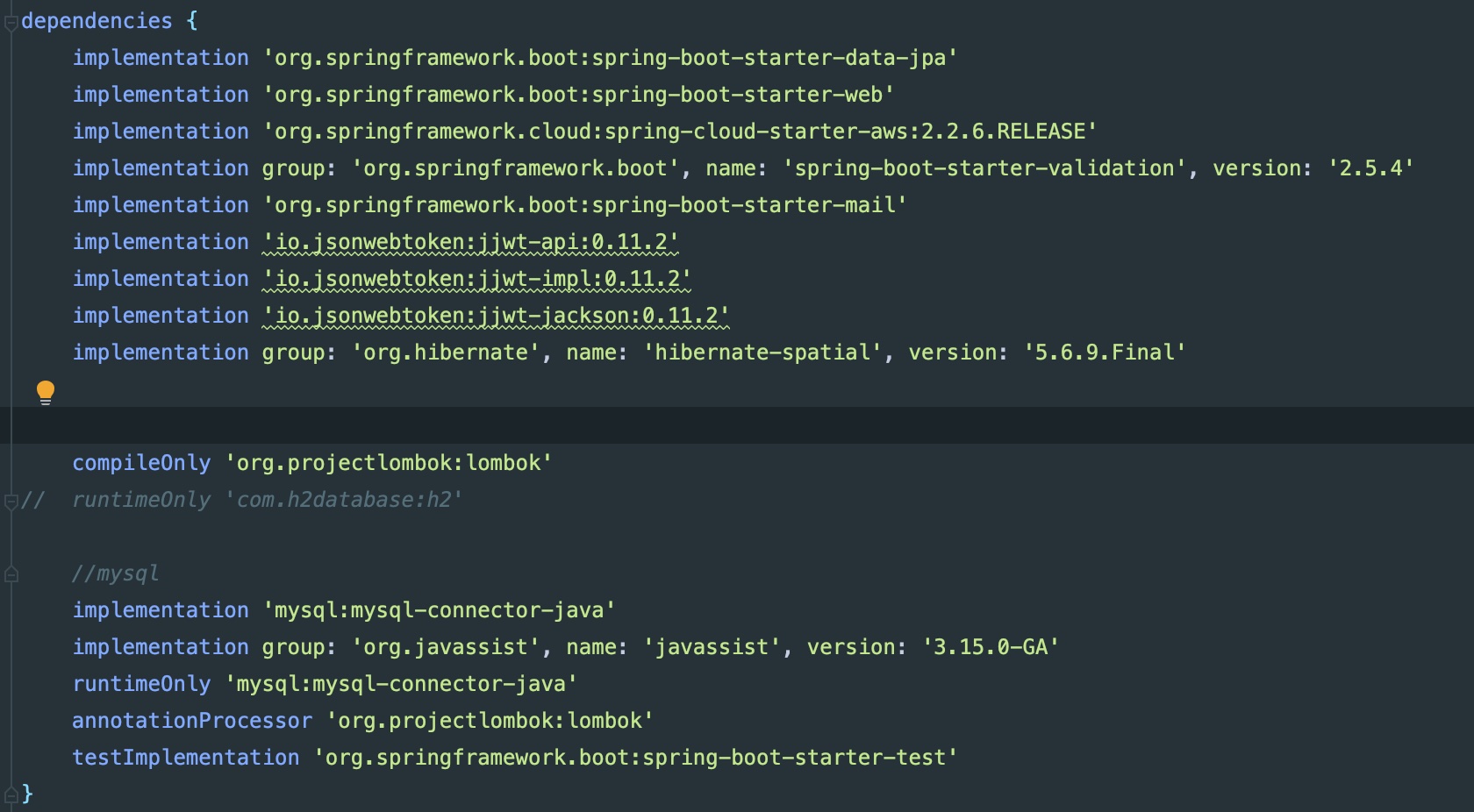Toggle fold marker beside //mysql comment

(11, 575)
